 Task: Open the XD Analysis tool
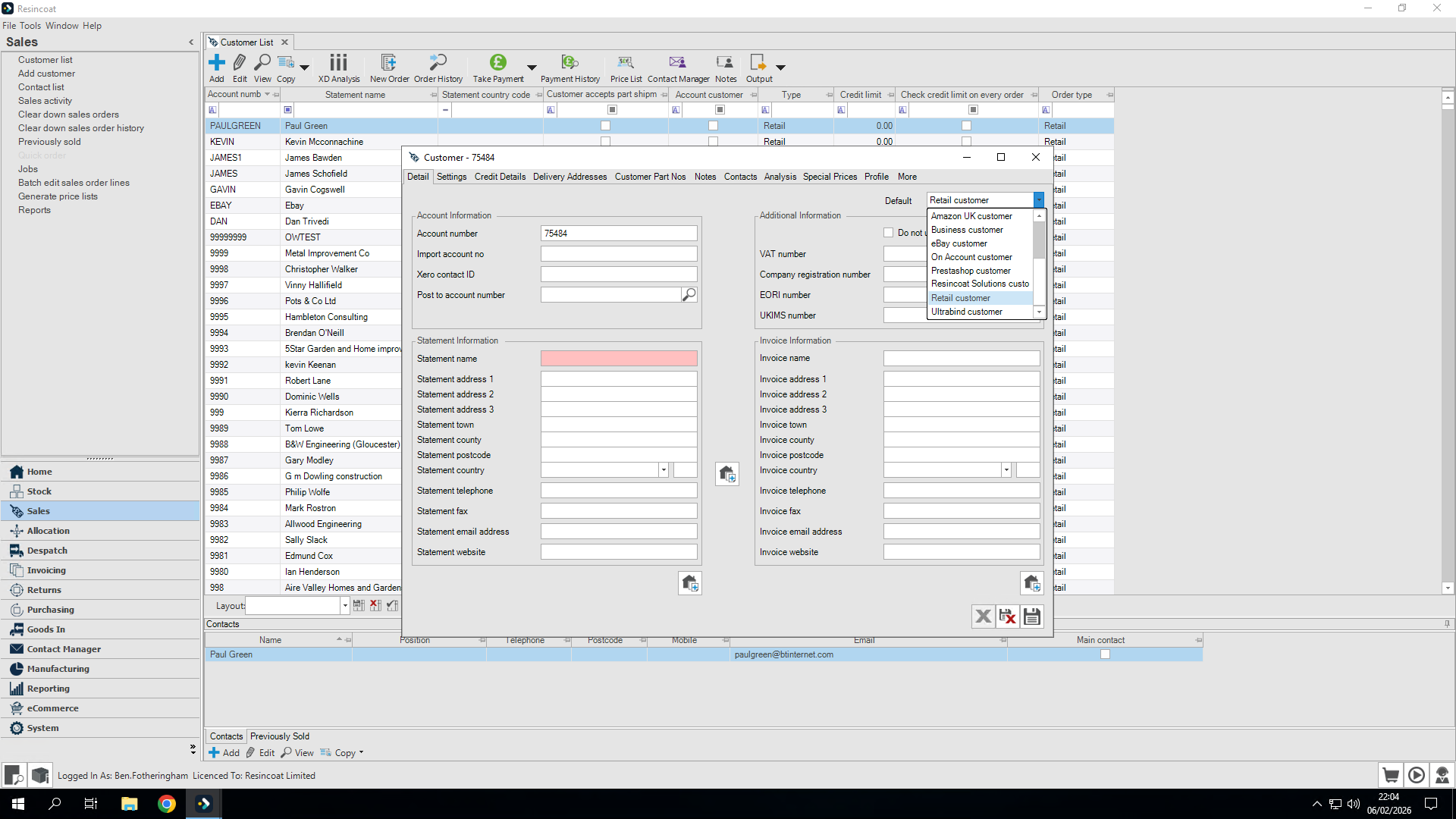tap(338, 67)
